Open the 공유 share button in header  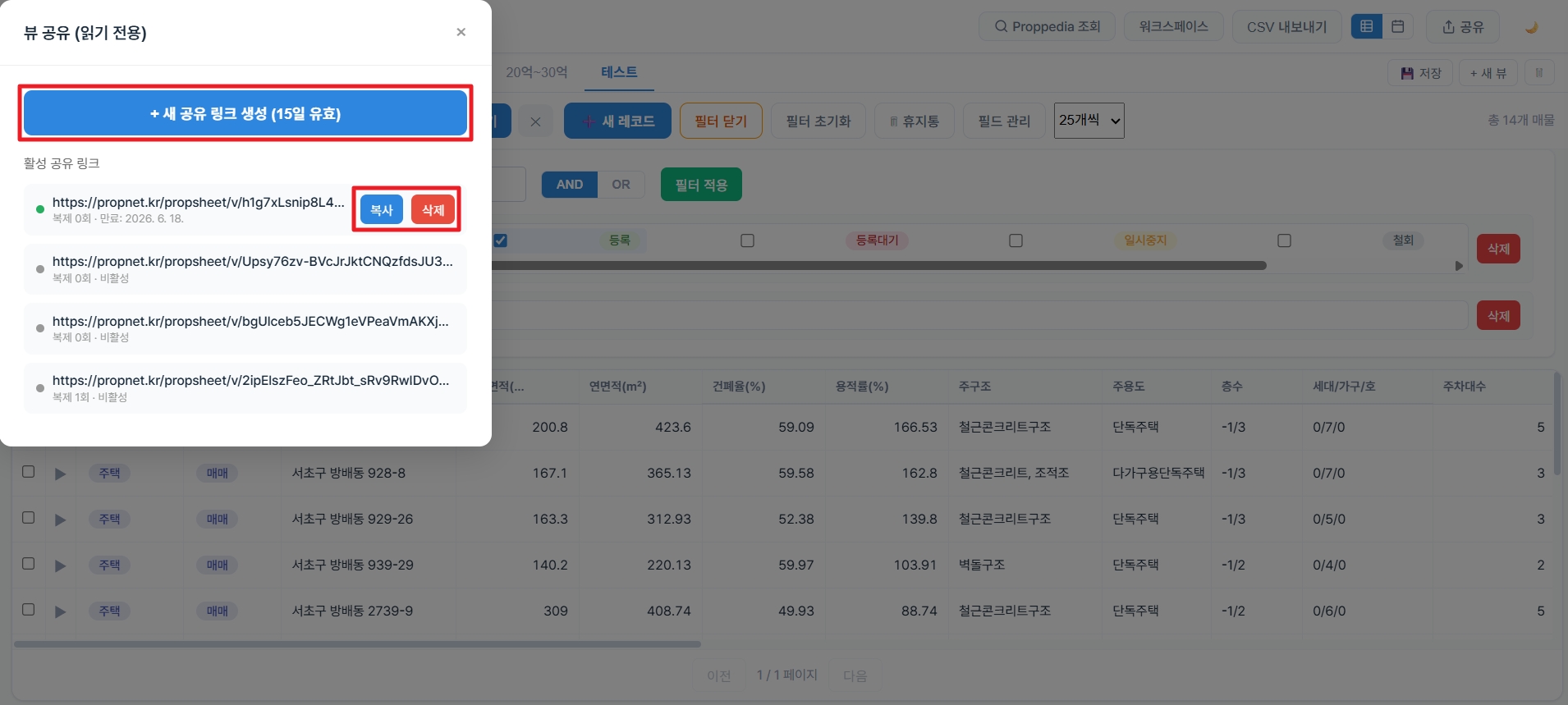[1463, 27]
